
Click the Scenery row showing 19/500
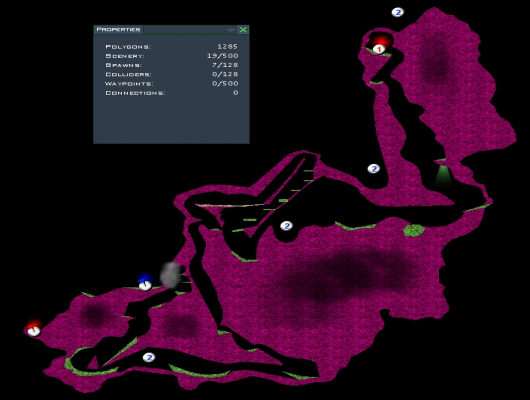(172, 56)
